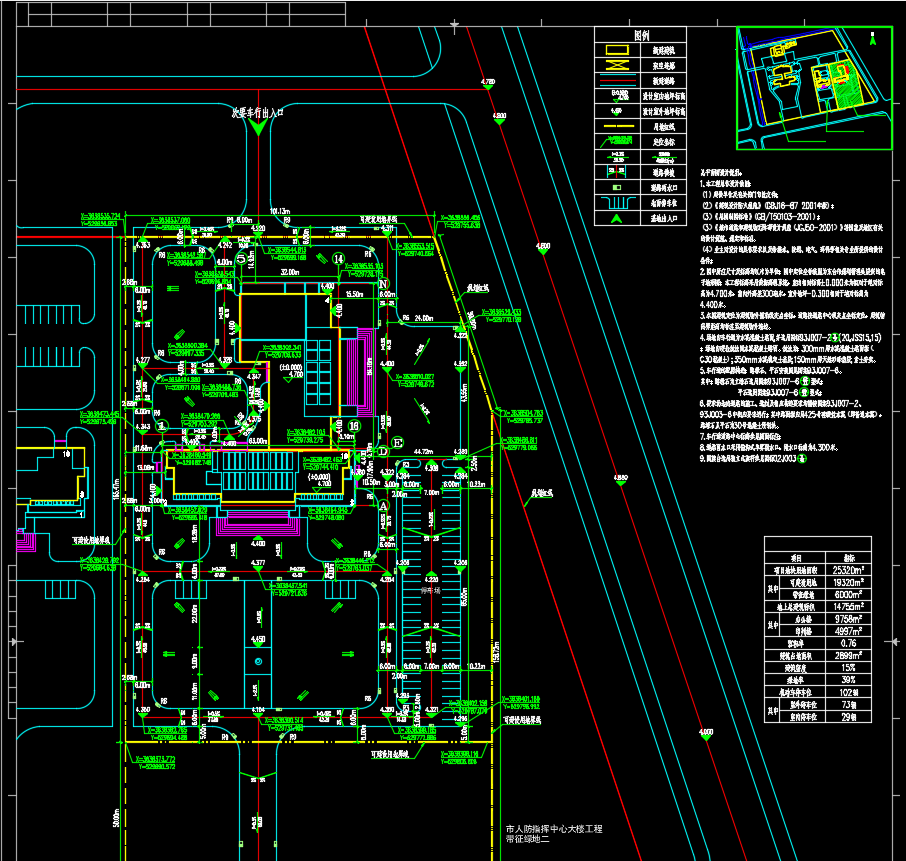Click the 24.00m dimension text

424,318
